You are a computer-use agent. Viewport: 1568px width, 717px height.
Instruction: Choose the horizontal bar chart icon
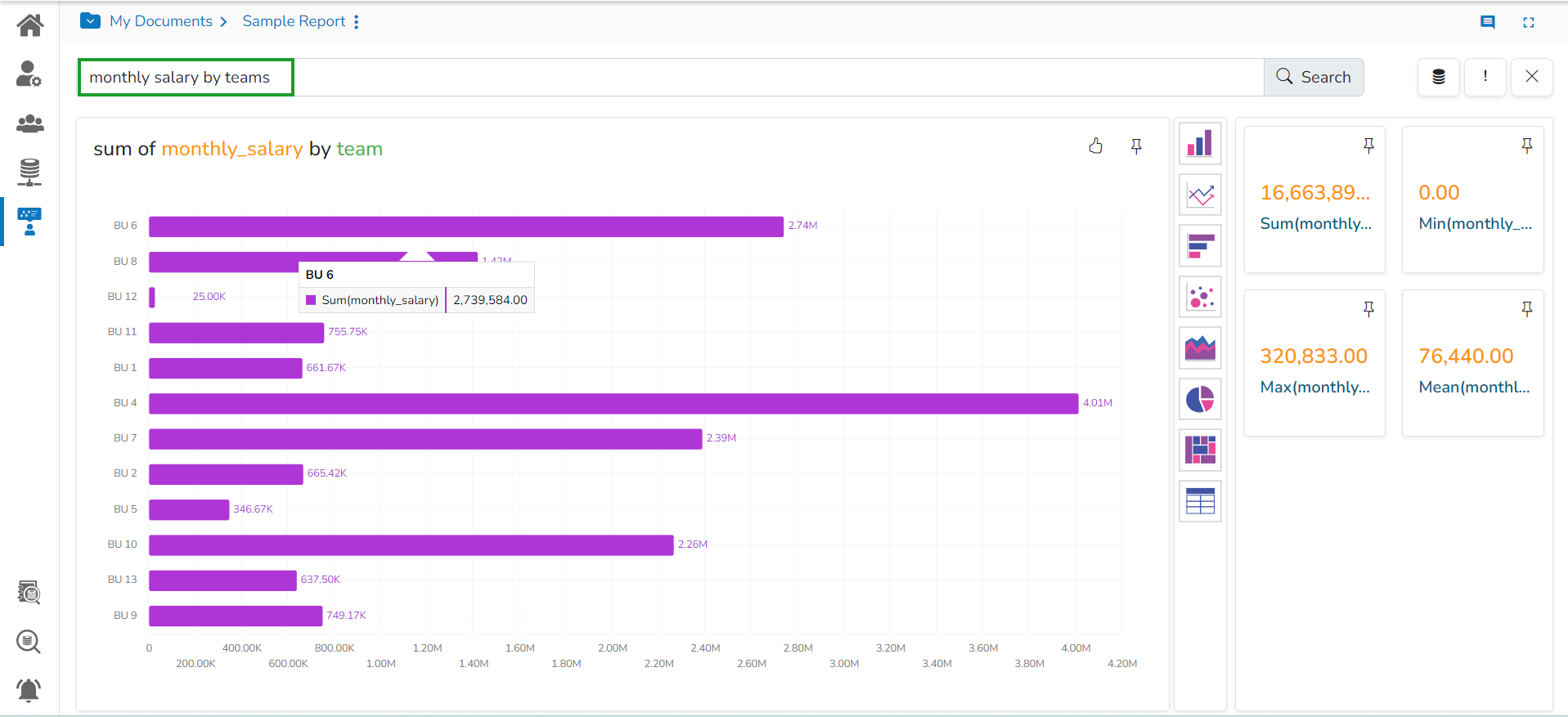pos(1200,246)
